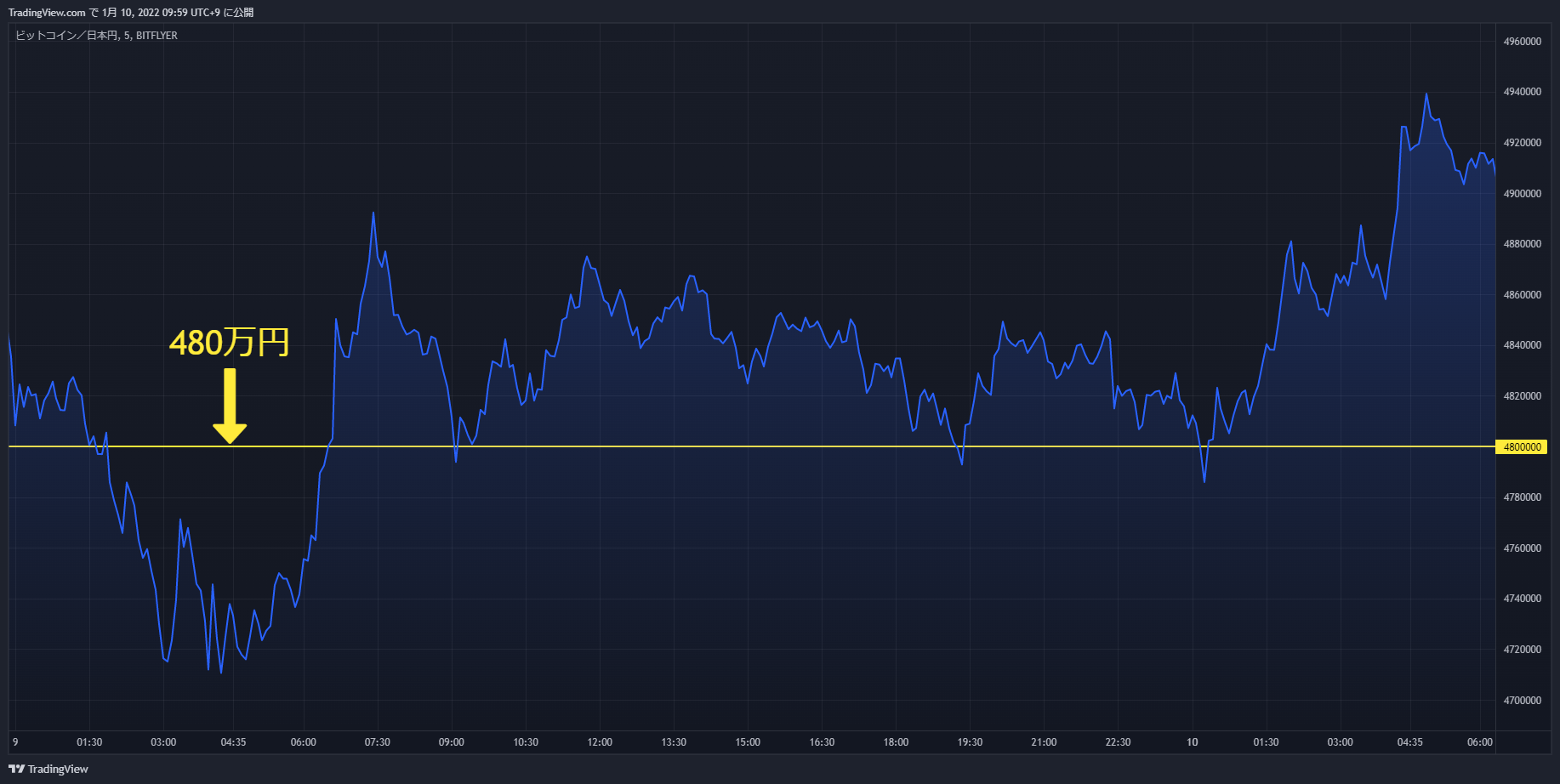
Task: Click price axis value 4760000
Action: (x=1523, y=548)
